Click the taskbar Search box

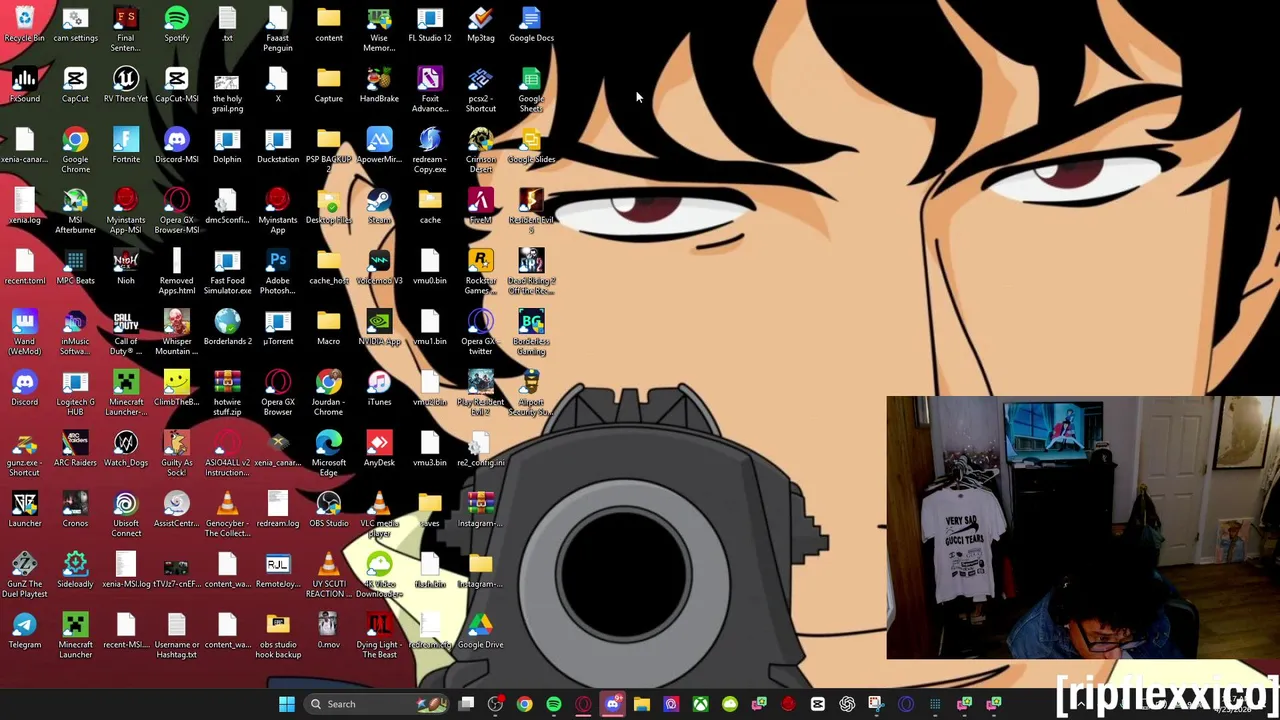coord(376,704)
